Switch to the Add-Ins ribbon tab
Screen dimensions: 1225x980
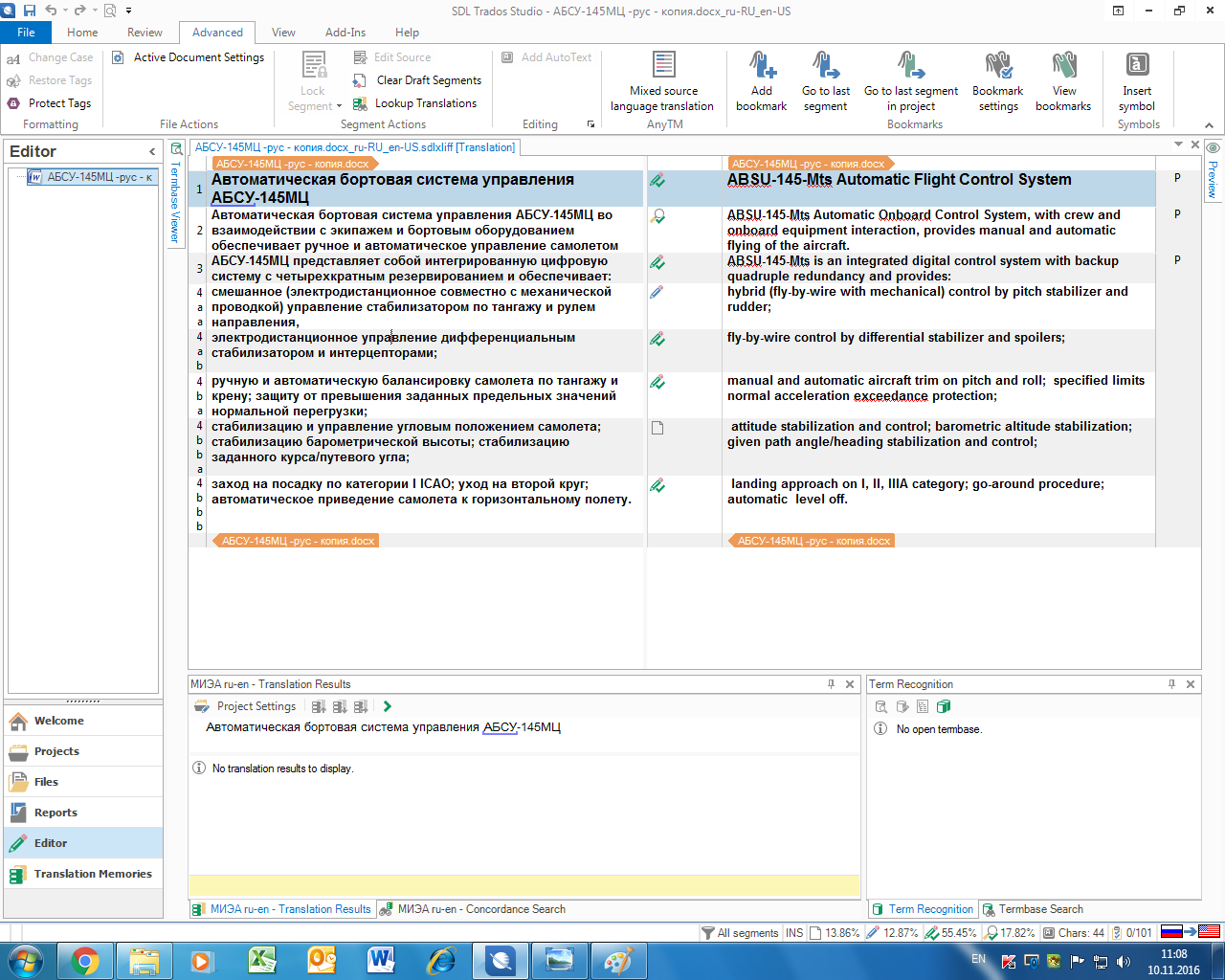click(x=345, y=33)
